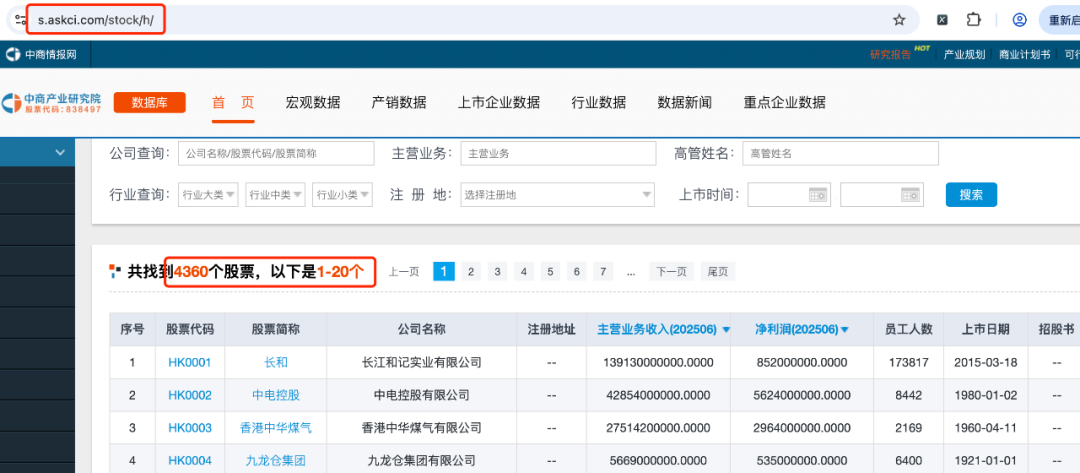Viewport: 1080px width, 473px height.
Task: Click 下一页 to view next page
Action: pos(672,272)
